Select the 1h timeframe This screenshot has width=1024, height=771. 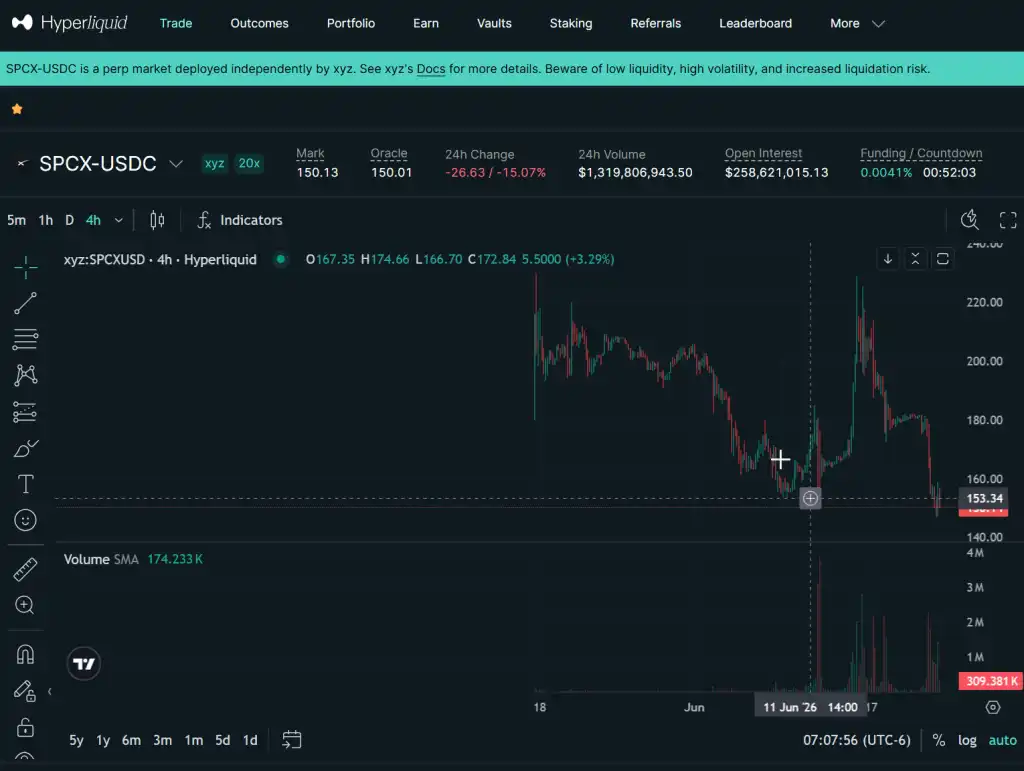pyautogui.click(x=46, y=220)
